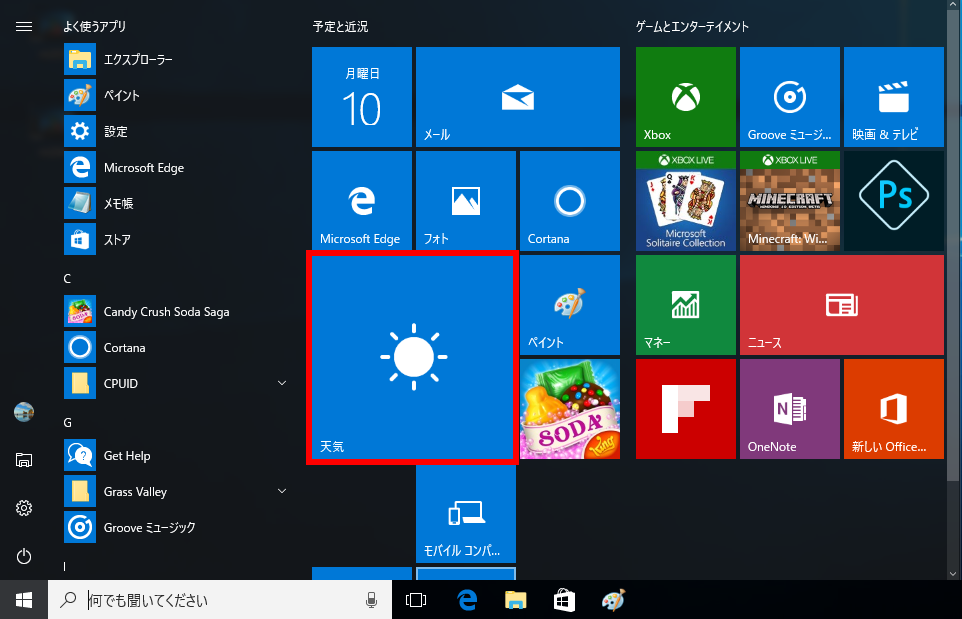
Task: Click the Cortana search box
Action: tap(220, 600)
